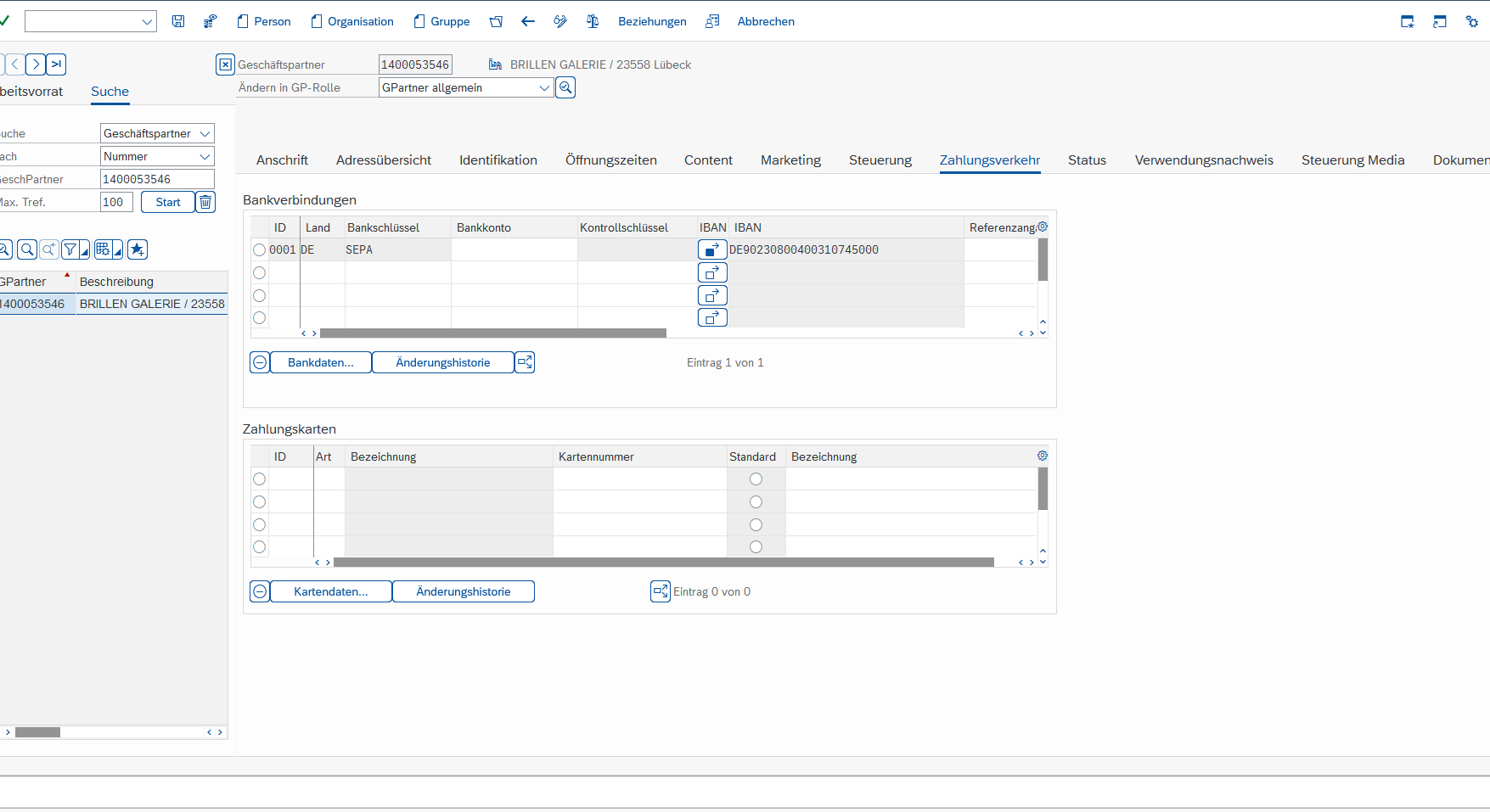1490x812 pixels.
Task: Toggle display/change glasses-pencil icon
Action: pos(560,21)
